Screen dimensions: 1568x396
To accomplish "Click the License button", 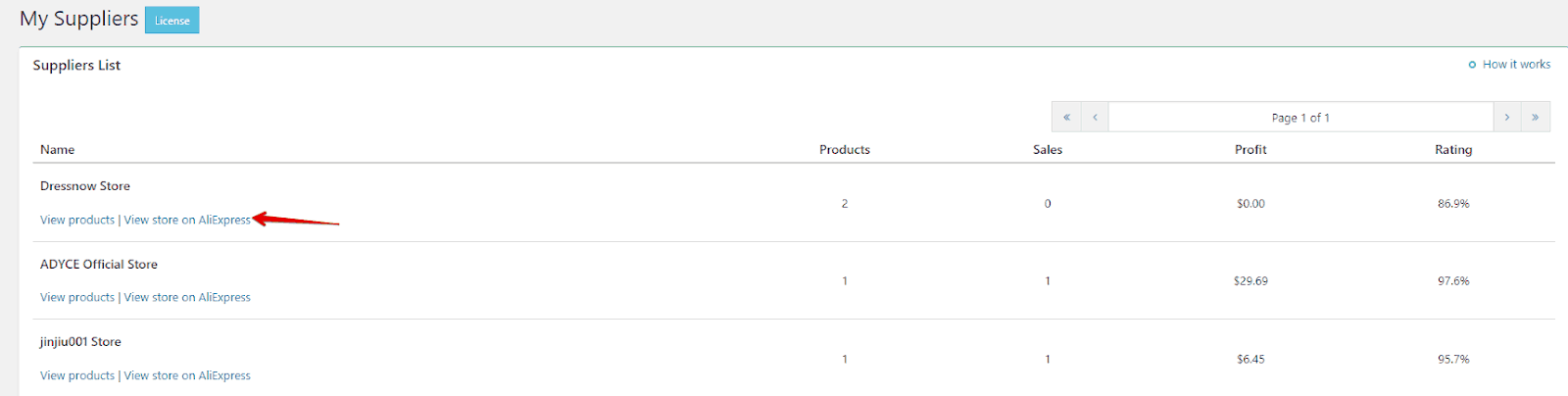I will (171, 21).
